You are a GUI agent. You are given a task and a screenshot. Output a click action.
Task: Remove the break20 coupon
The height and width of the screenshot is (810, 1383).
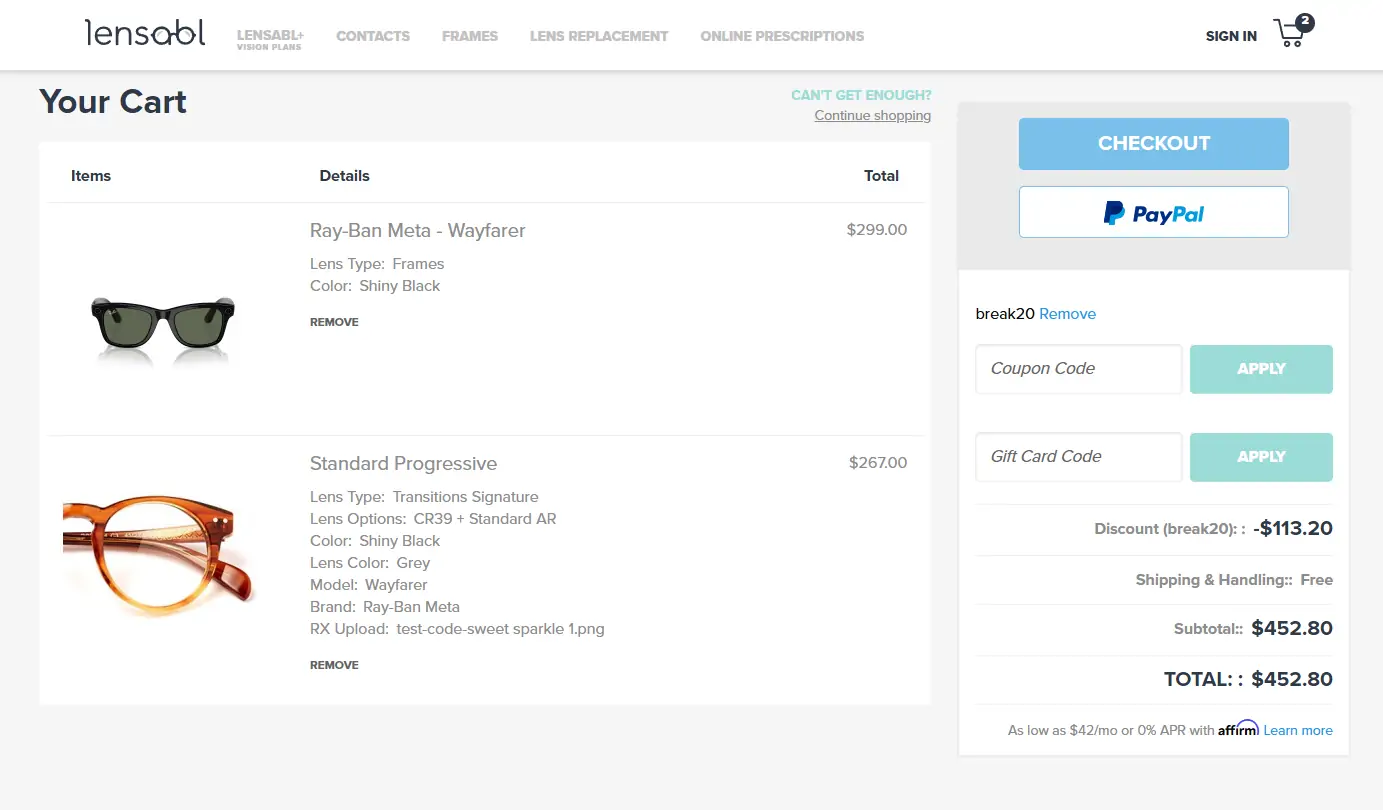[x=1068, y=314]
